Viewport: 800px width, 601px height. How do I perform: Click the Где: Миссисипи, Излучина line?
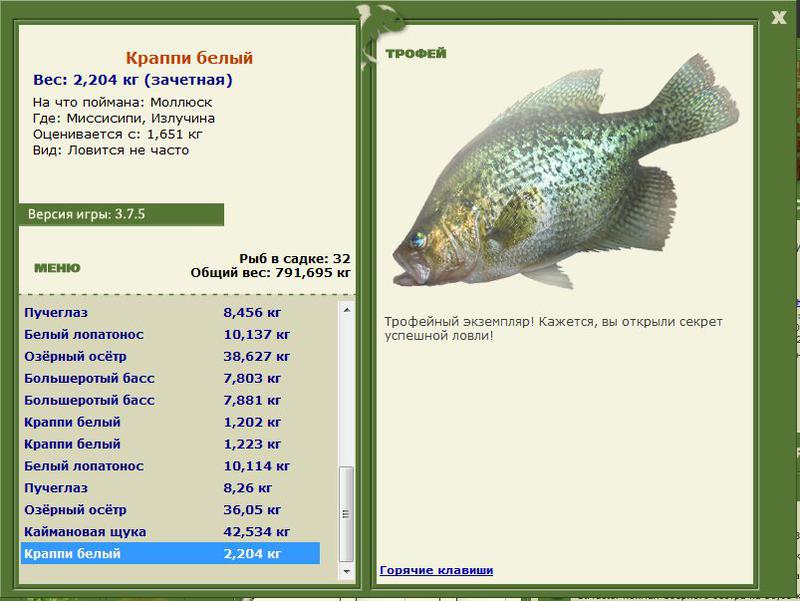click(123, 118)
